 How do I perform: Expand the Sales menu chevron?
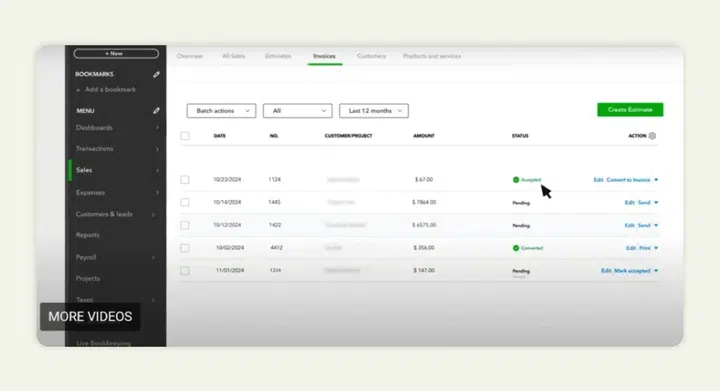click(x=158, y=170)
